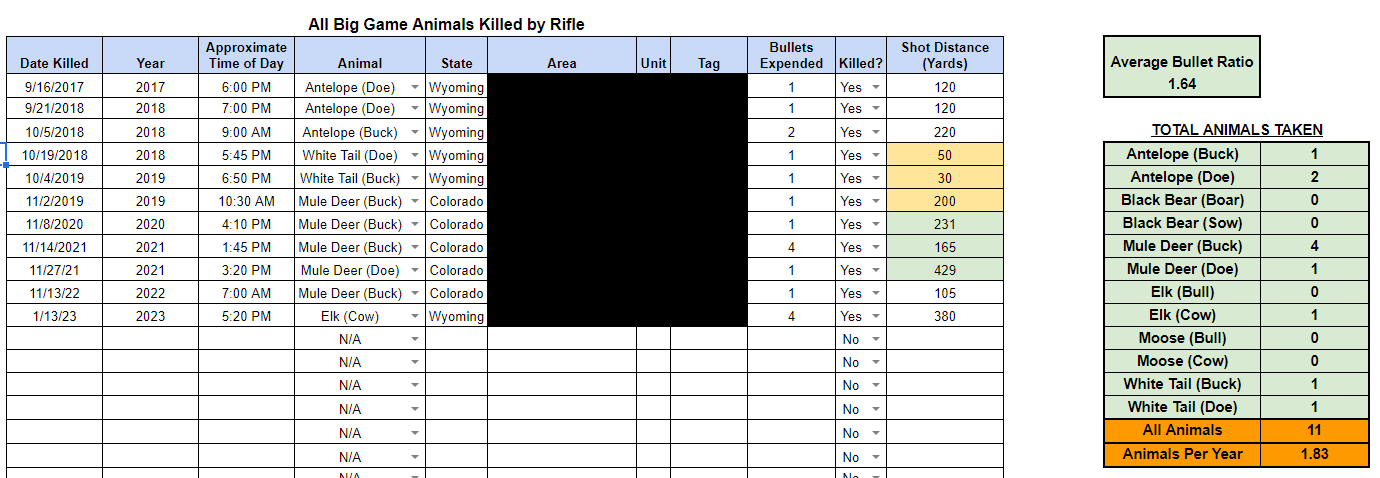Select the 10:30 AM time of day cell
This screenshot has width=1380, height=478.
point(246,201)
